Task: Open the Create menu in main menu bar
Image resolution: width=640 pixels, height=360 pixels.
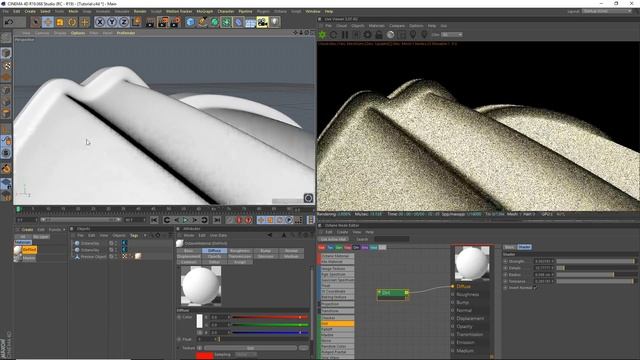Action: click(x=30, y=11)
